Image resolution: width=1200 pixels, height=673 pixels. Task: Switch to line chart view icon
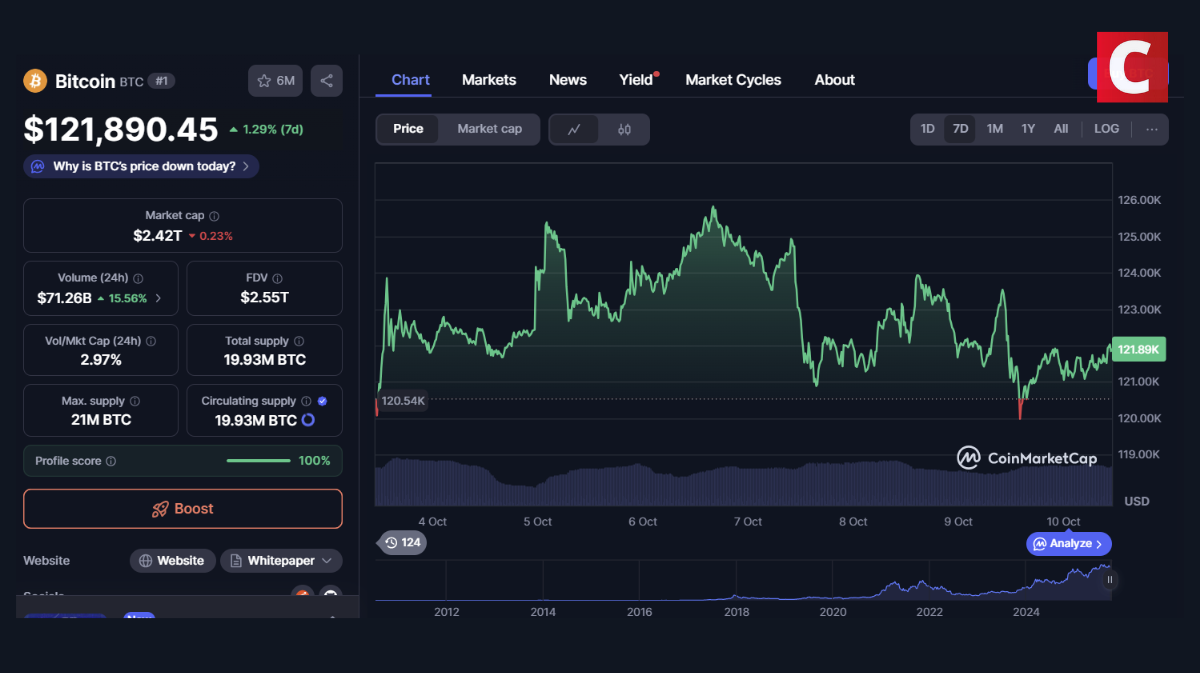point(574,129)
